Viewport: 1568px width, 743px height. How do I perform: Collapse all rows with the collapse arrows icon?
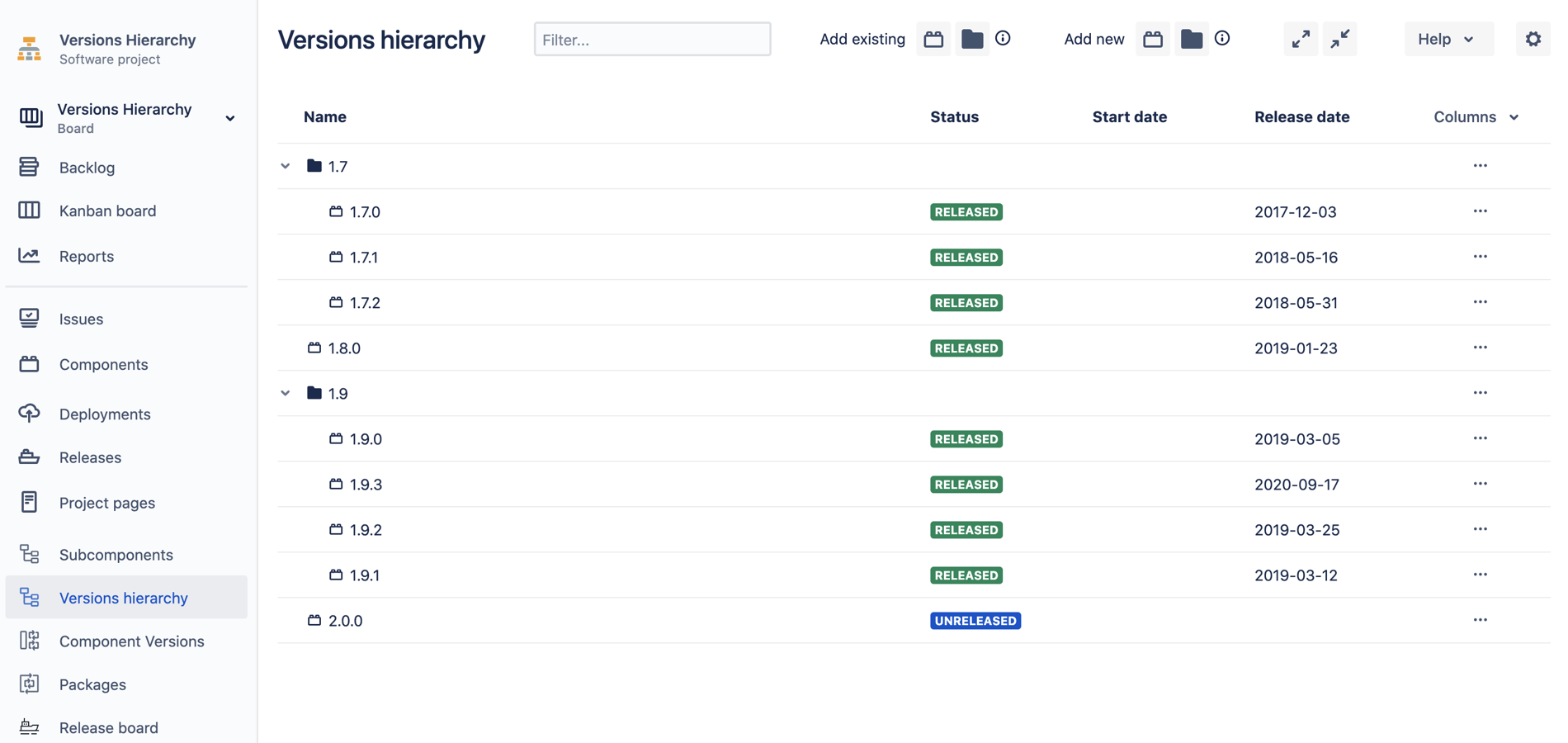coord(1340,39)
